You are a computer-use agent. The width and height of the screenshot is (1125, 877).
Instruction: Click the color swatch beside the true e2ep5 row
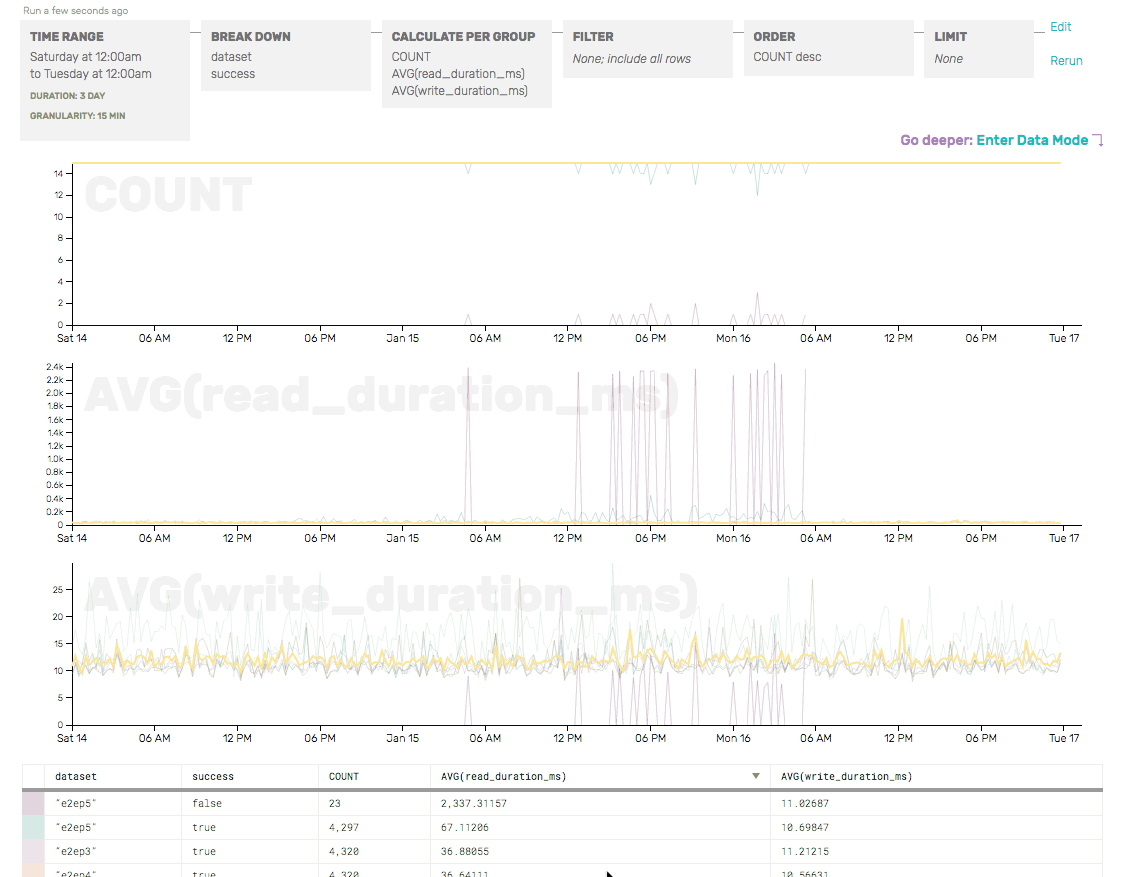tap(33, 826)
